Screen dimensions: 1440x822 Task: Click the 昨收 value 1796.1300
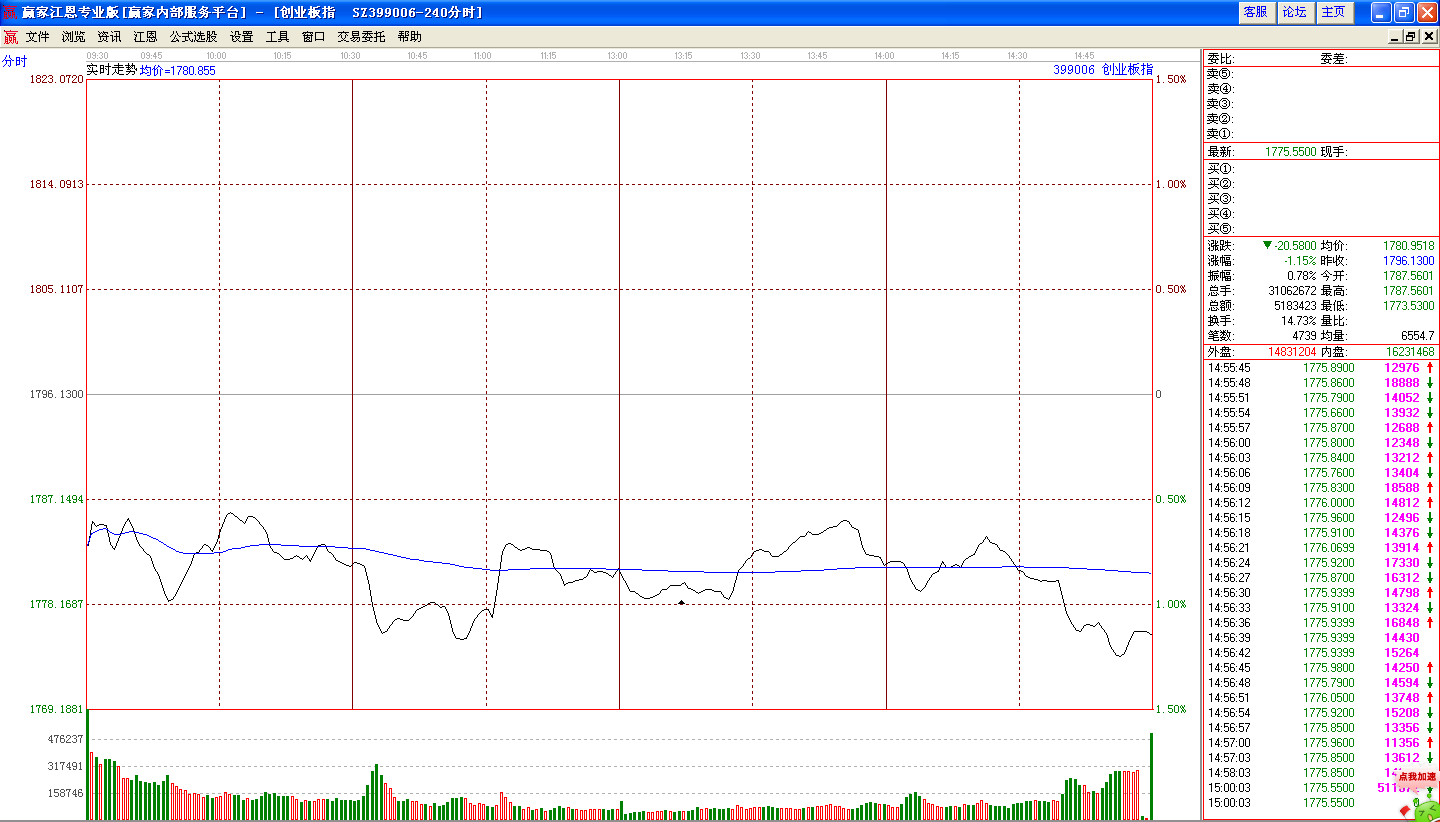[x=1408, y=260]
